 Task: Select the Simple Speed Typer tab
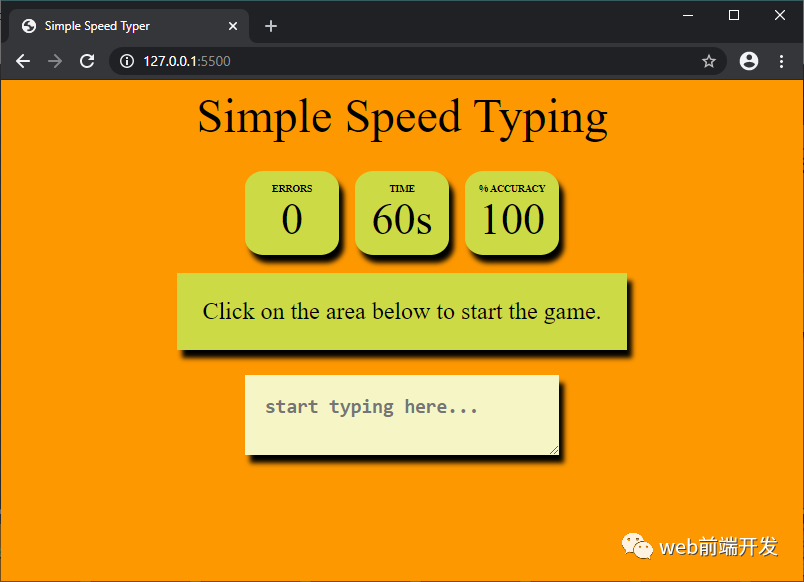point(129,26)
